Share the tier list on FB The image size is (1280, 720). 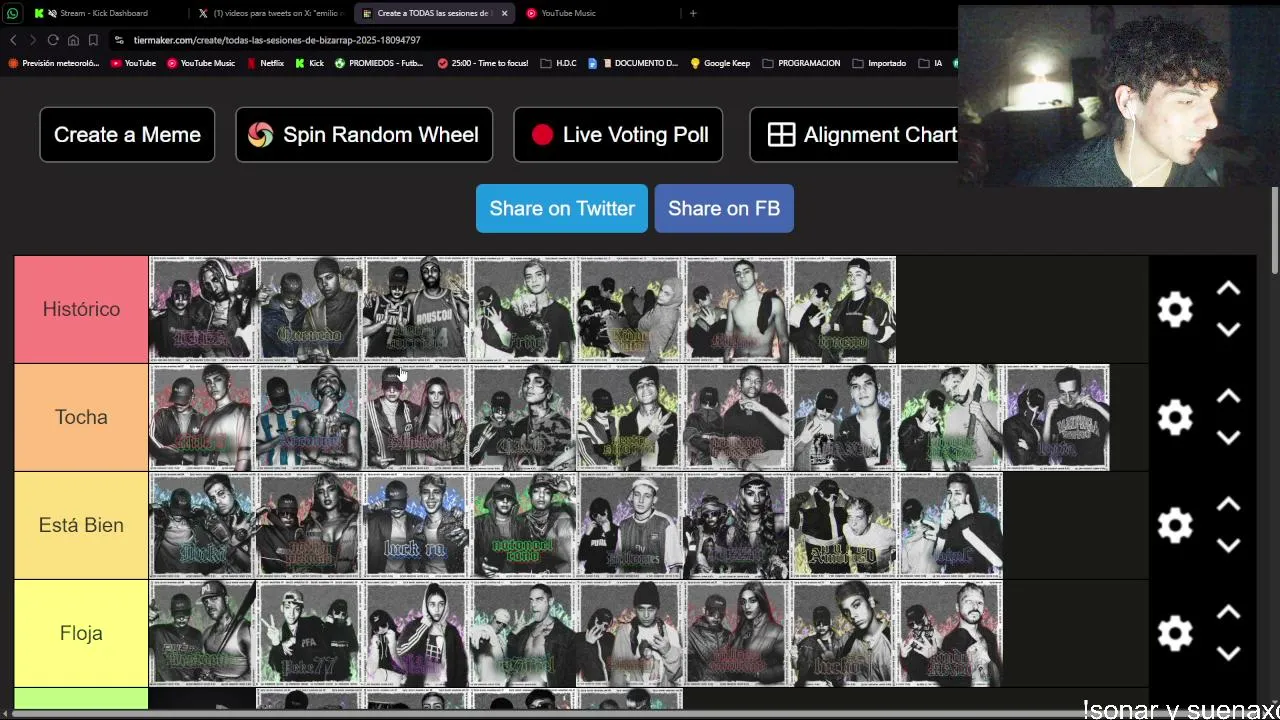pos(724,208)
